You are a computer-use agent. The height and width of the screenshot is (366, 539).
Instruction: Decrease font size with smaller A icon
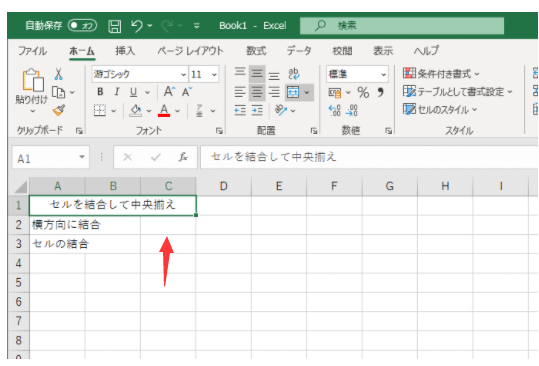[x=187, y=92]
